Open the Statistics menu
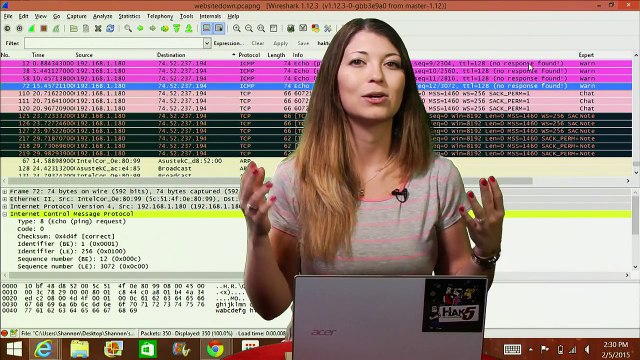 [129, 16]
